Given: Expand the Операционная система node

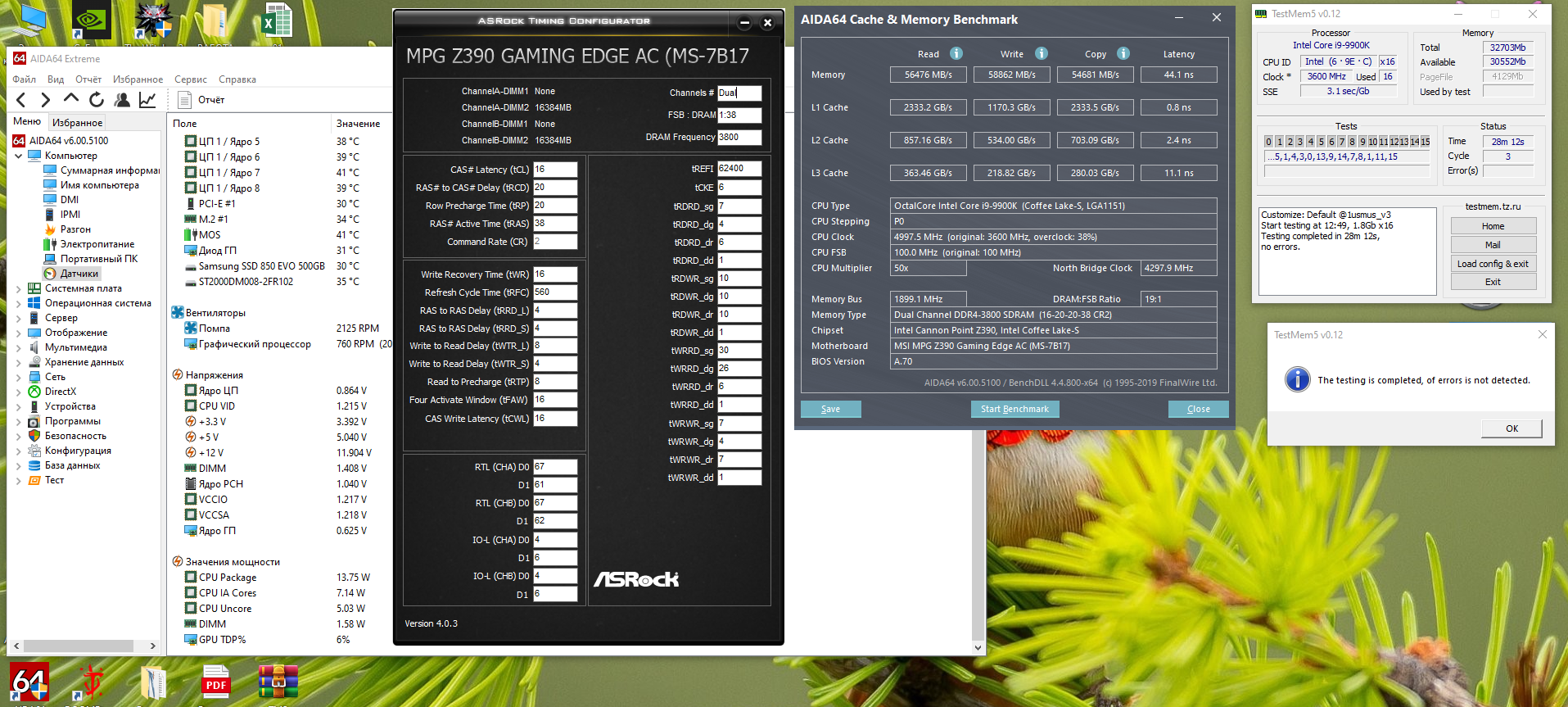Looking at the screenshot, I should (19, 303).
